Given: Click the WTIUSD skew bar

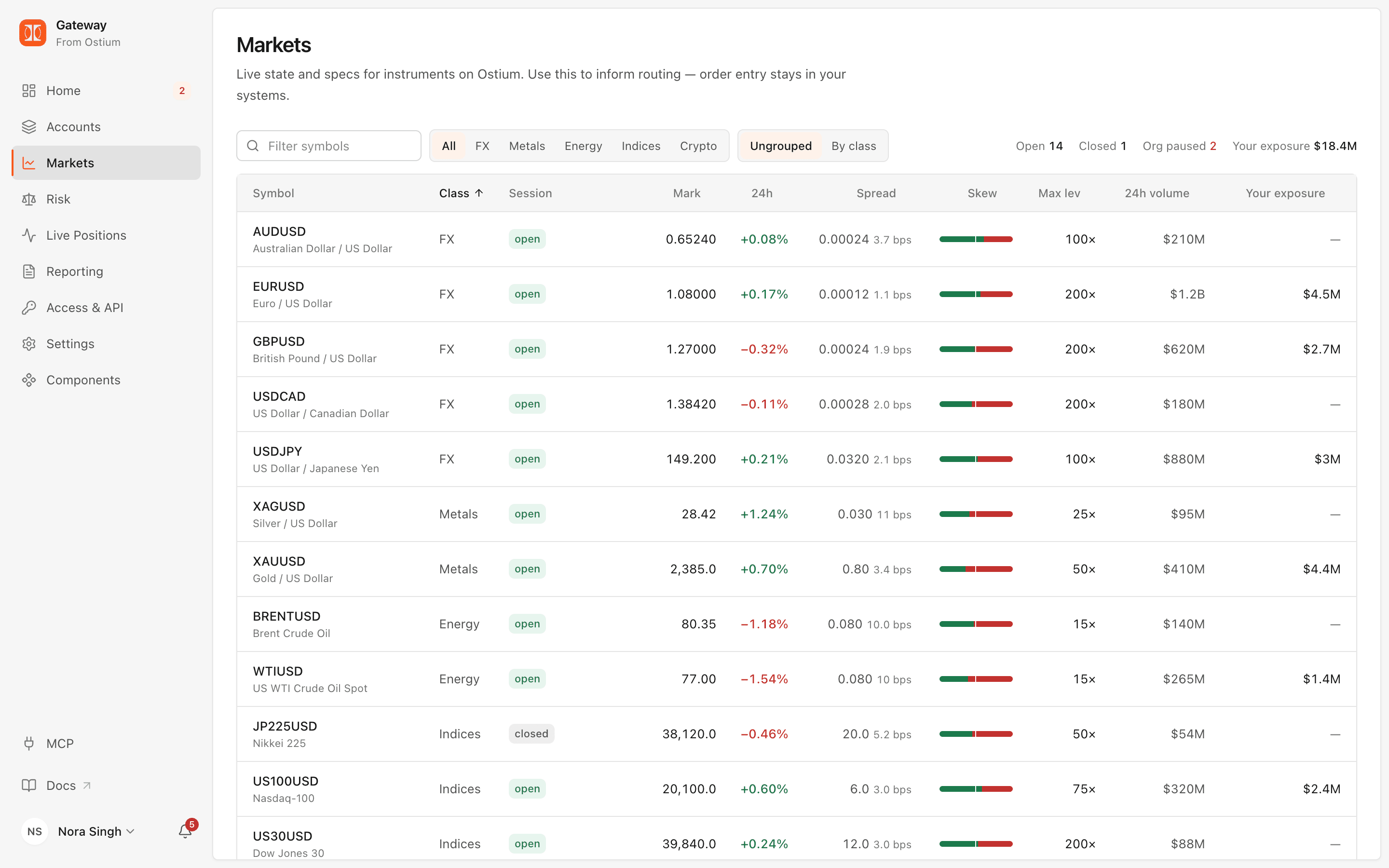Looking at the screenshot, I should tap(976, 679).
